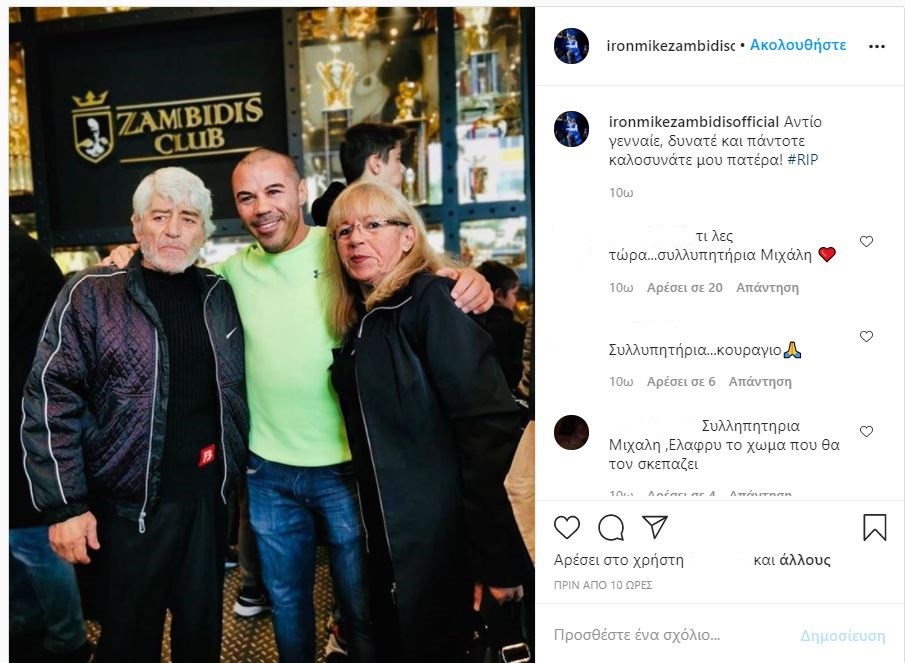Like the post with the heart icon
The width and height of the screenshot is (905, 663).
(x=566, y=527)
